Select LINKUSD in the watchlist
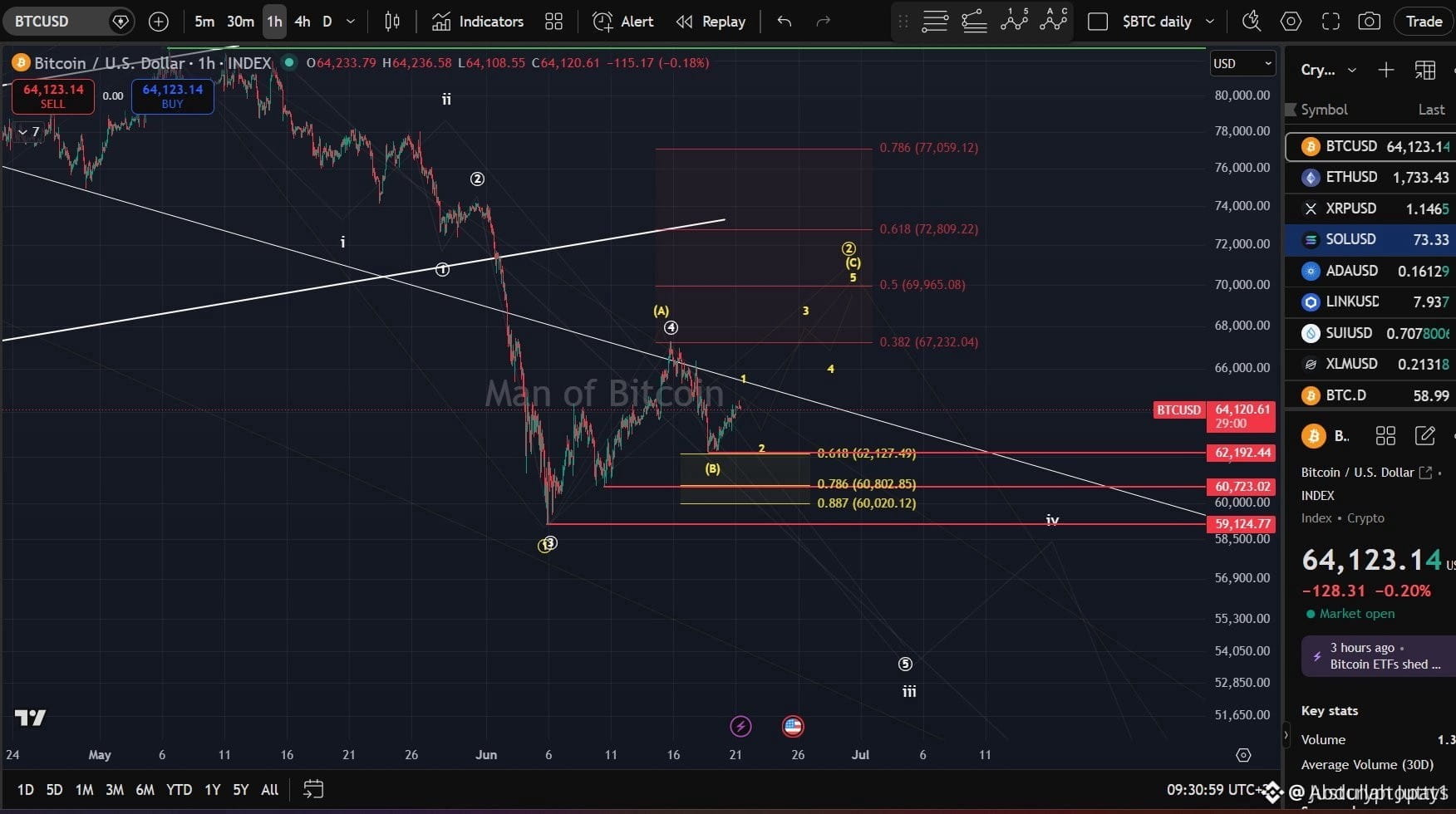The height and width of the screenshot is (814, 1456). pyautogui.click(x=1370, y=302)
